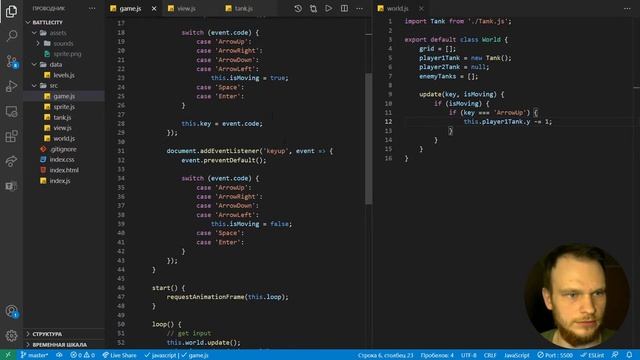Click the game.js editor vertical scrollbar

click(x=369, y=139)
